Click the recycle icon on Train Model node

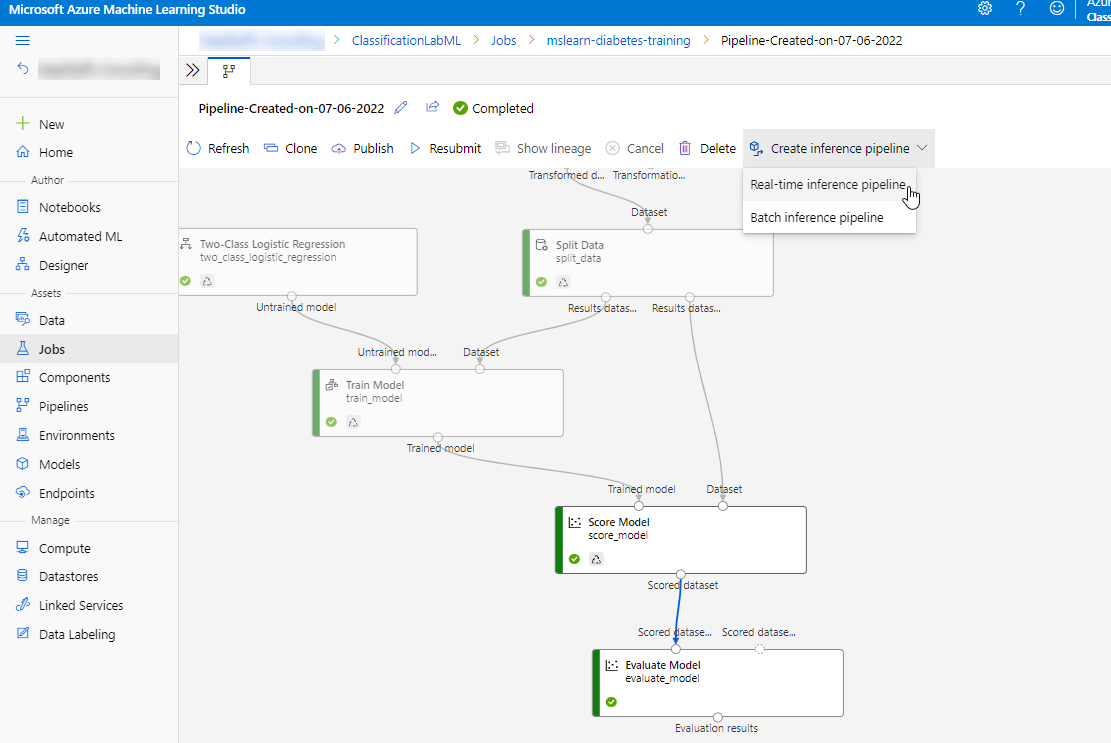pos(353,422)
